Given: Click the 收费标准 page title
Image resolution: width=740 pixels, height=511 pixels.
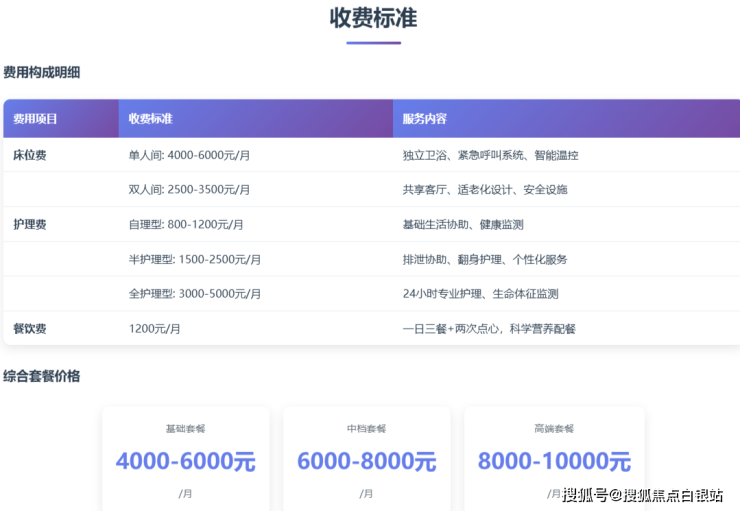Looking at the screenshot, I should coord(373,18).
